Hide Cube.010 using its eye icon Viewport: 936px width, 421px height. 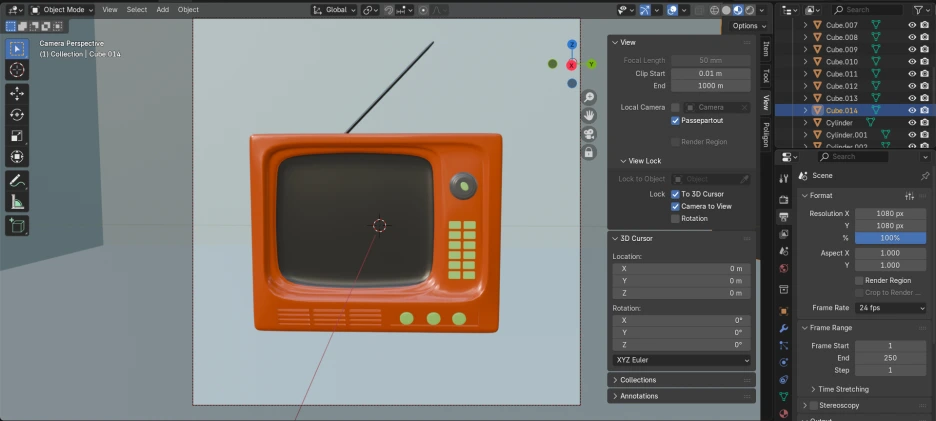pyautogui.click(x=911, y=61)
